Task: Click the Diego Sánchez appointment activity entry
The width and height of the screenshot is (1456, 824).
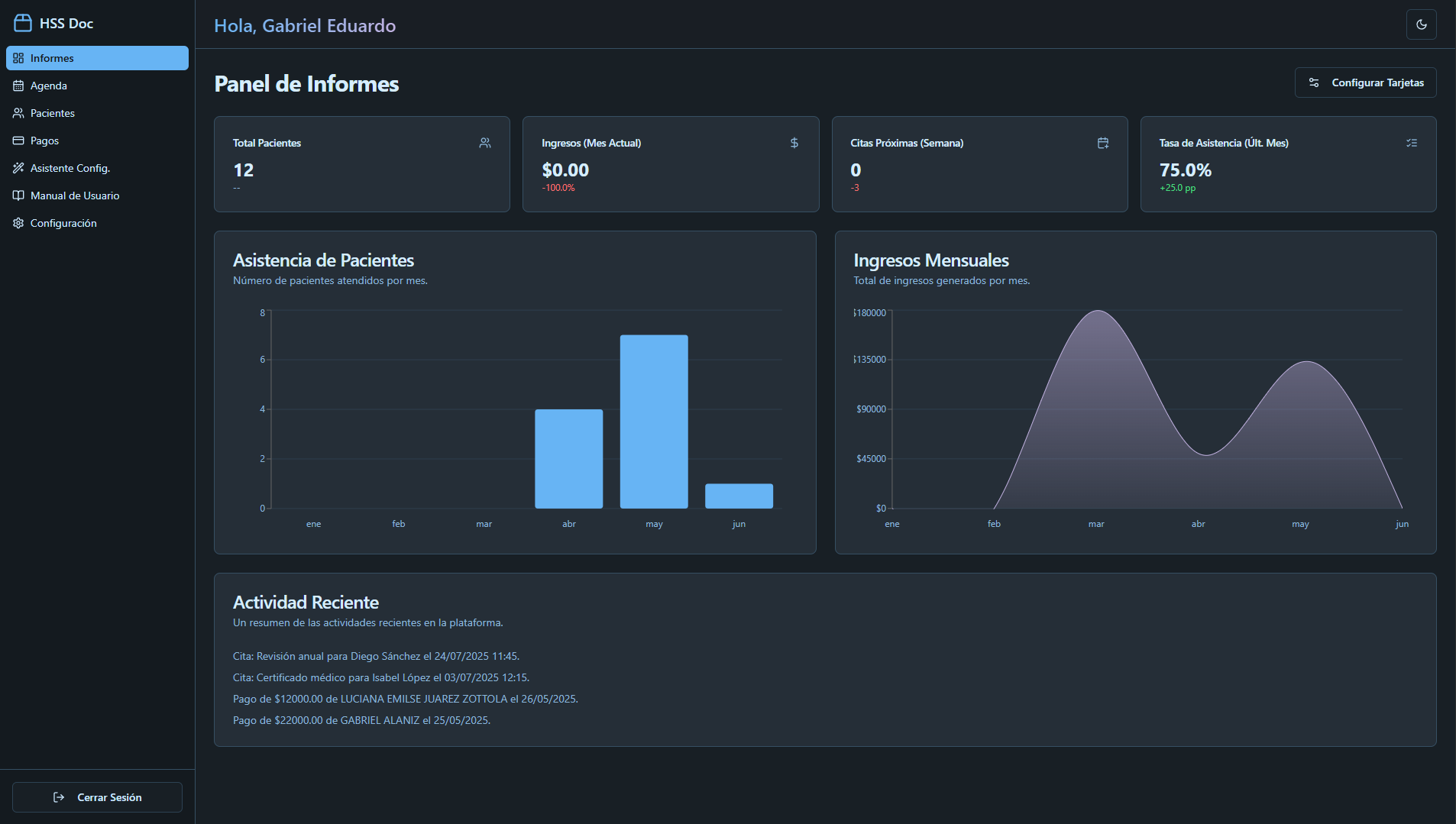Action: (376, 656)
